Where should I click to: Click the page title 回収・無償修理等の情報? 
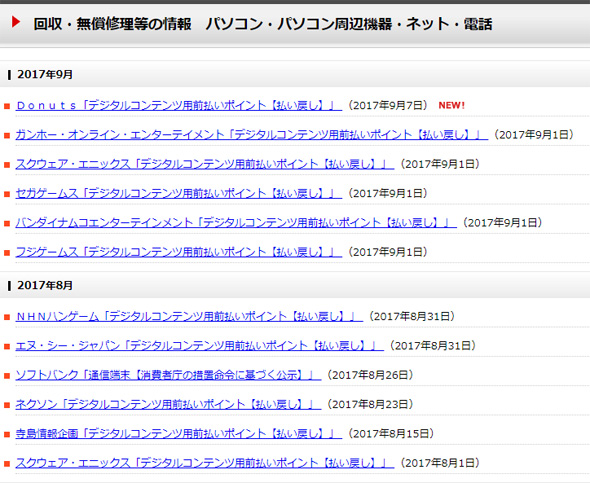pyautogui.click(x=112, y=24)
